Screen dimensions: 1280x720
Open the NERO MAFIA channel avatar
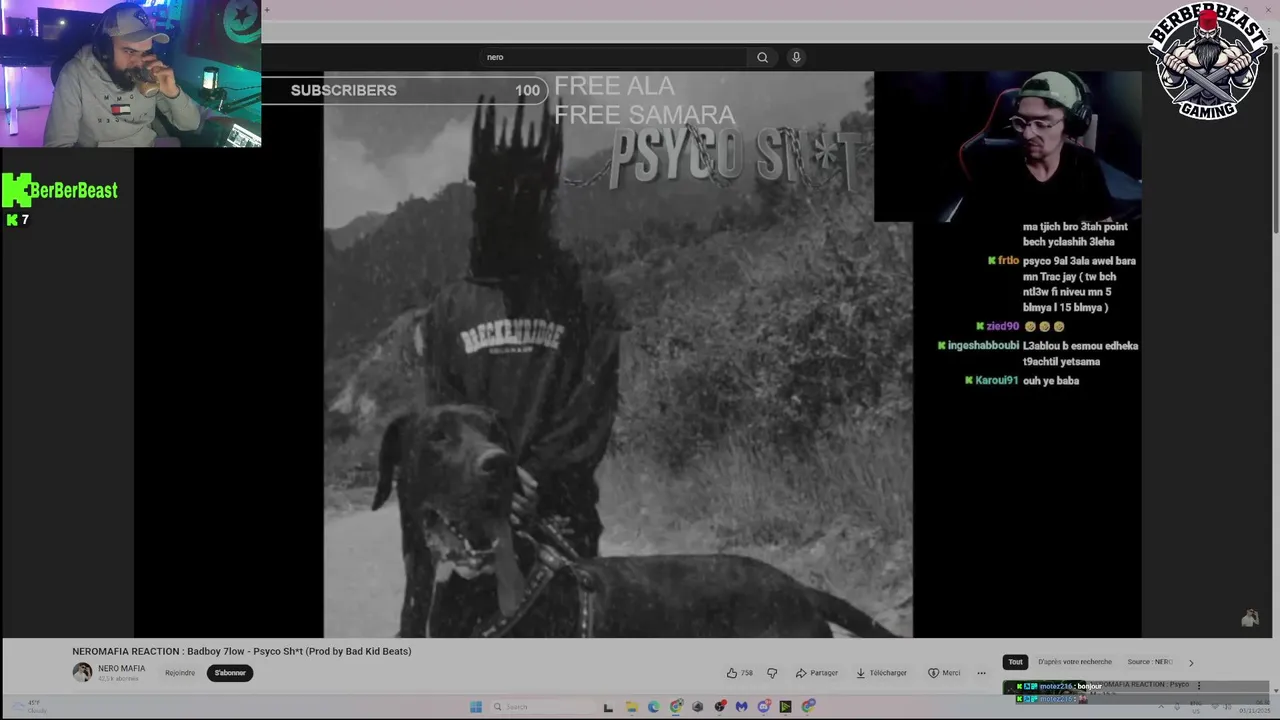(82, 672)
